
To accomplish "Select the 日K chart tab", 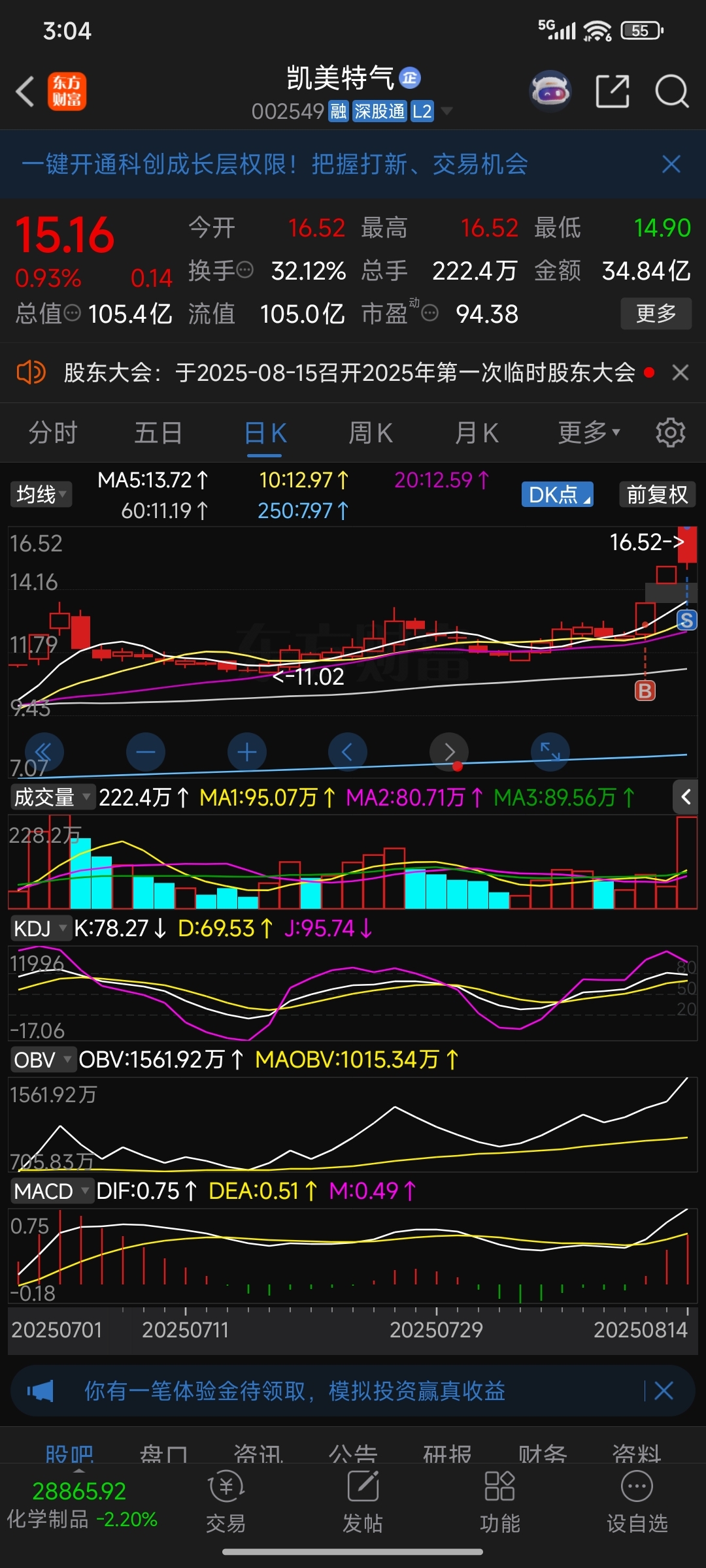I will tap(265, 433).
